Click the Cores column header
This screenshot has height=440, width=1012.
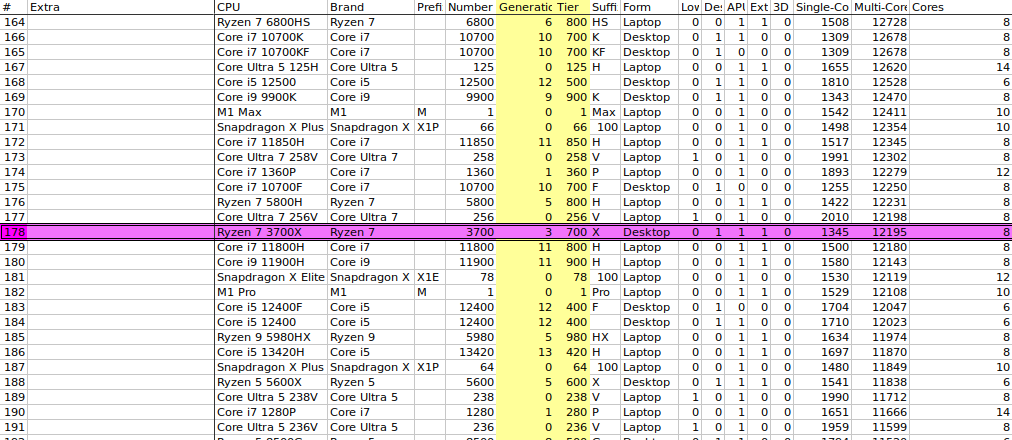pos(960,7)
